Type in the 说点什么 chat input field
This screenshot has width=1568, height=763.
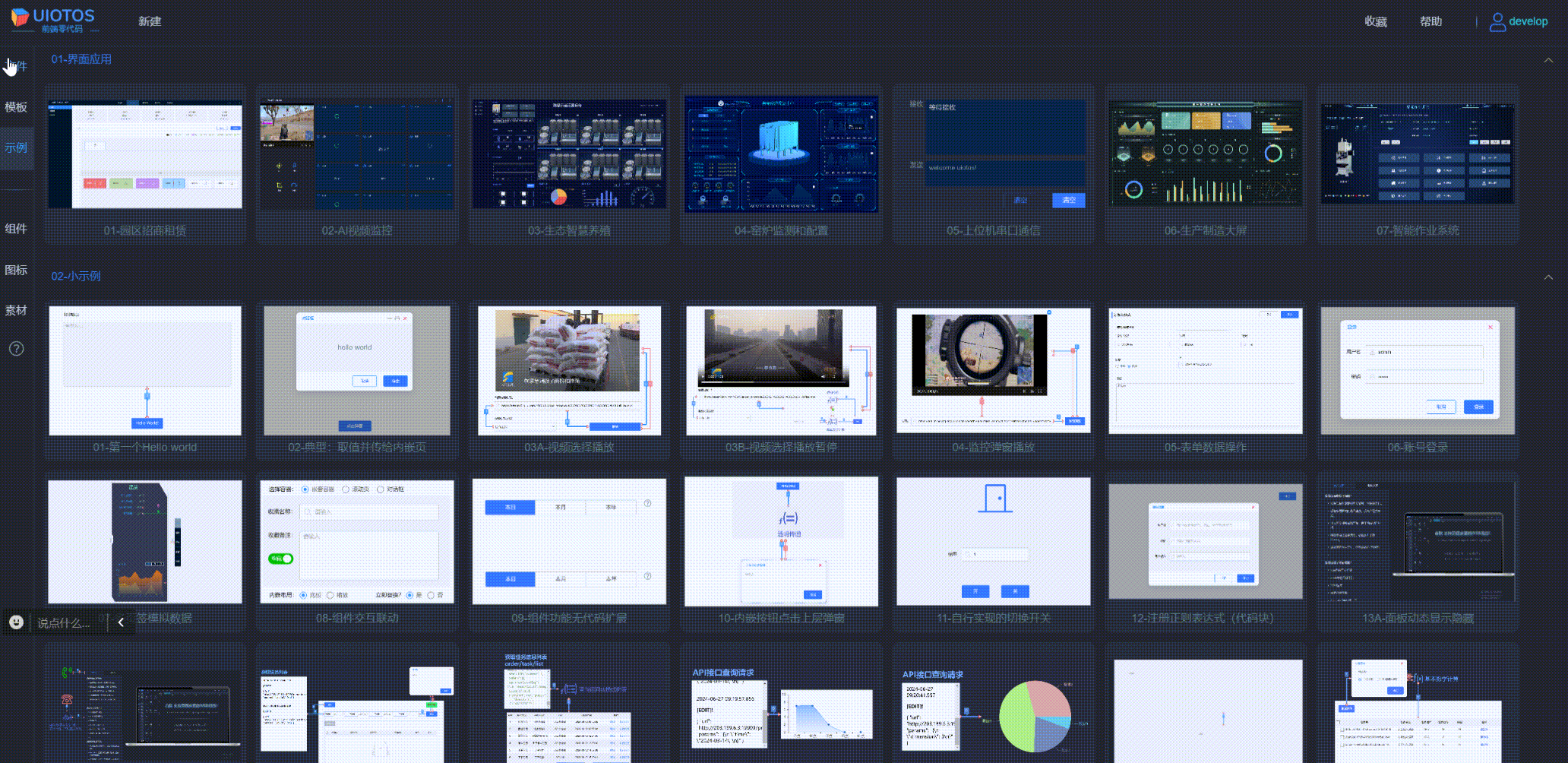(65, 623)
